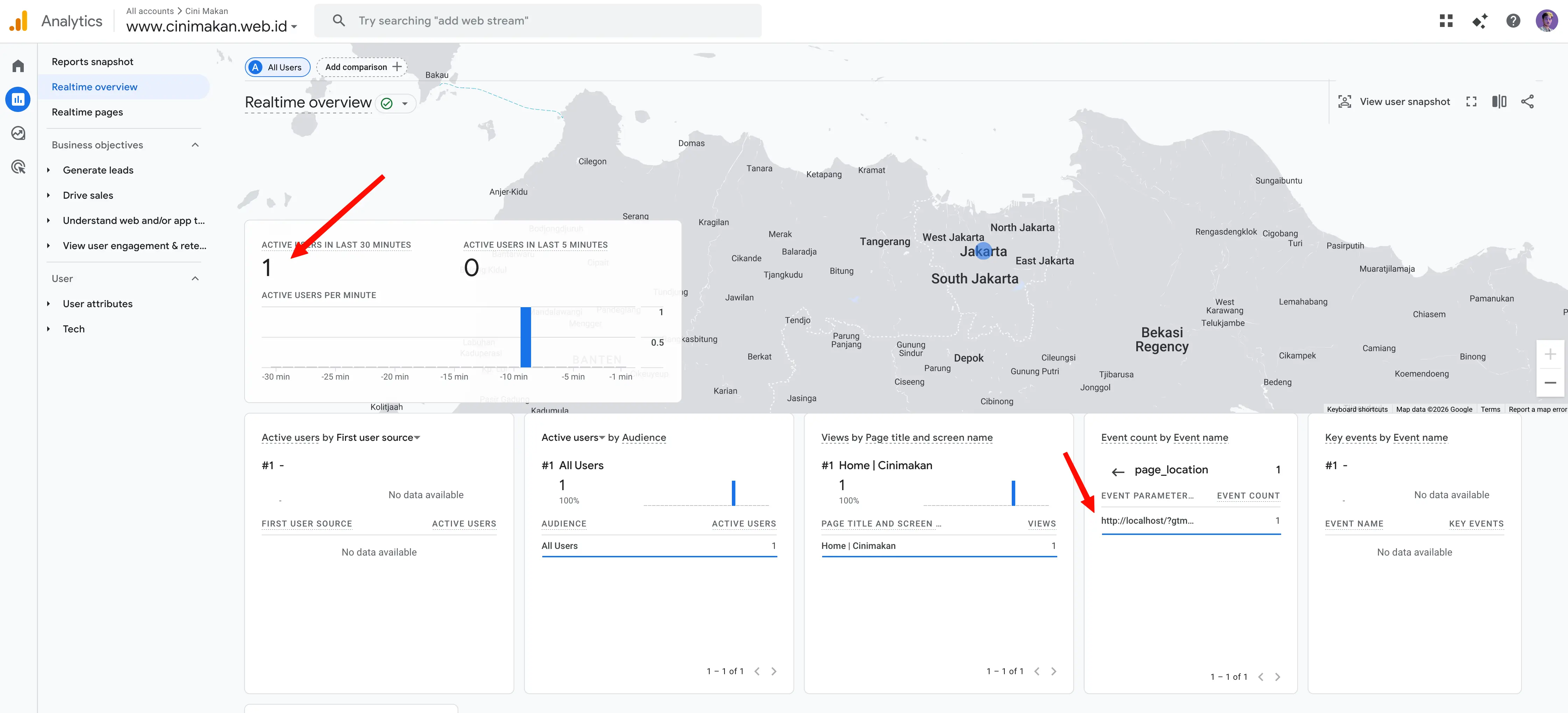The width and height of the screenshot is (1568, 713).
Task: Open the property selector www.cinimakan.web.id
Action: tap(212, 26)
